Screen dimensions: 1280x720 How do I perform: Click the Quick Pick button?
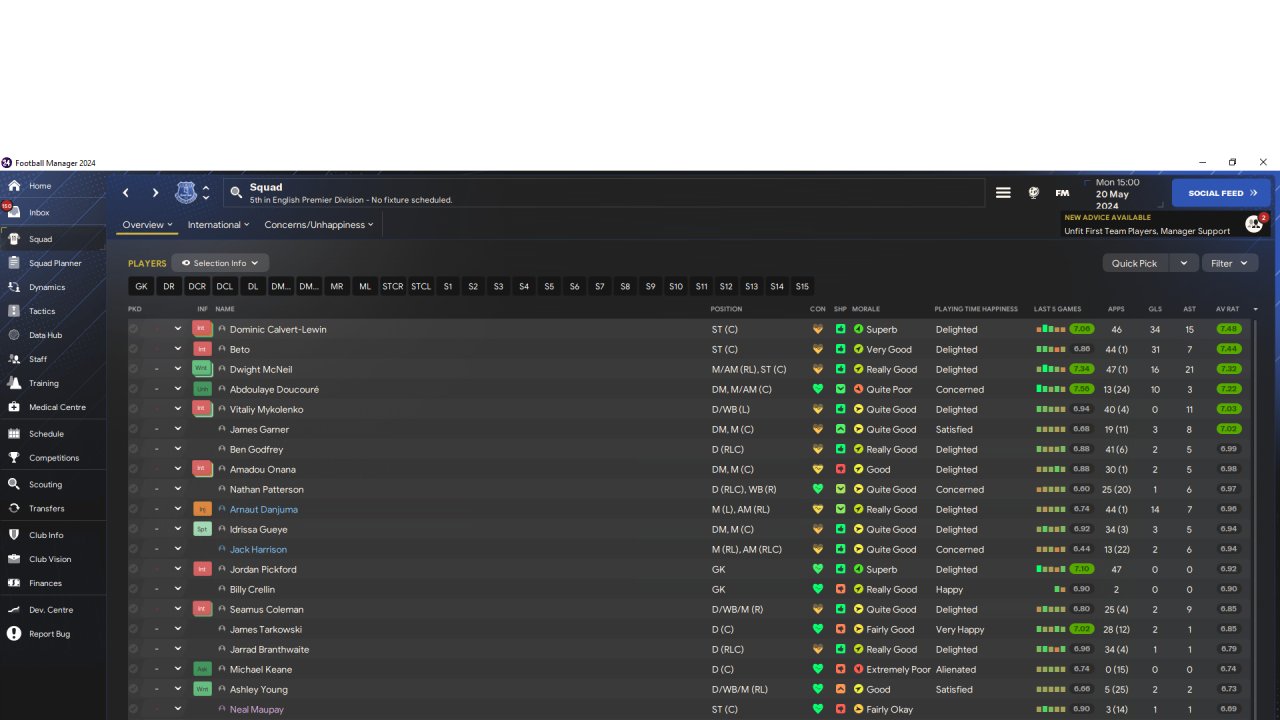click(1134, 263)
